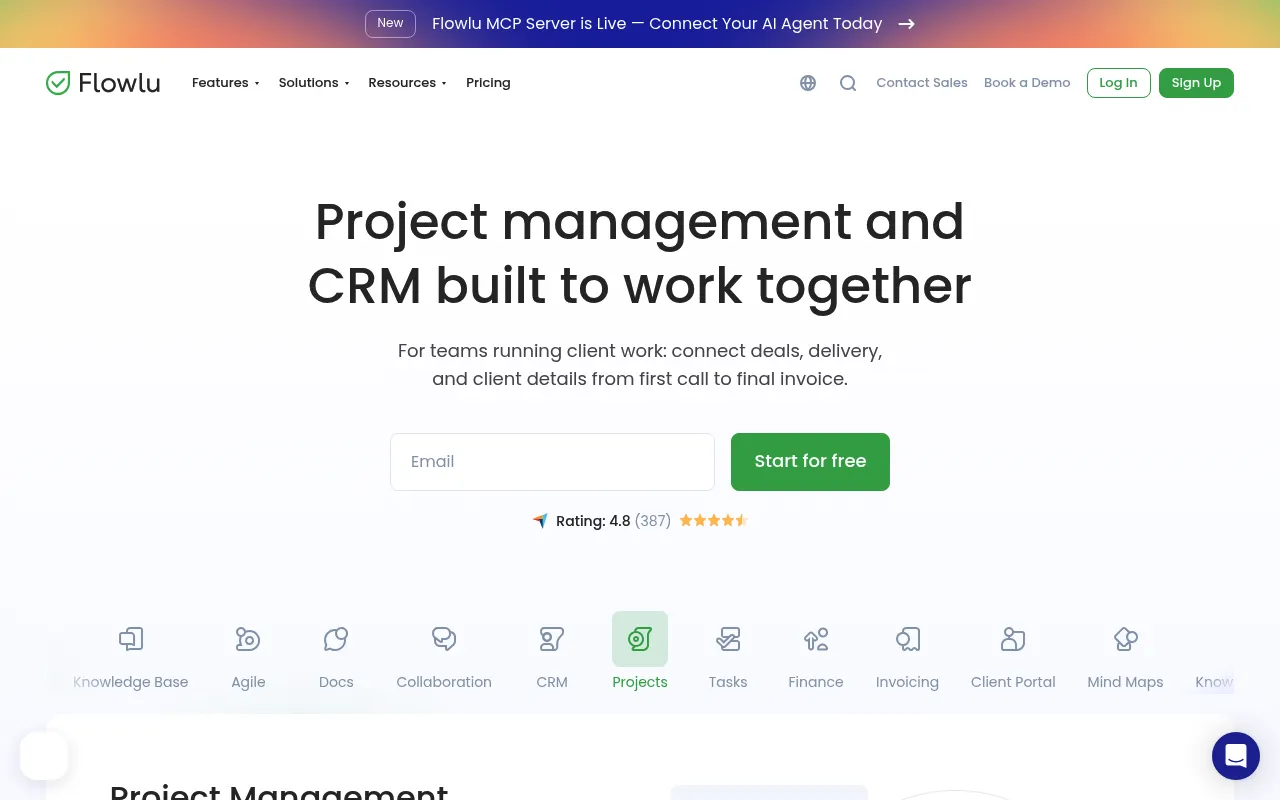Select the Mind Maps feature icon
Viewport: 1280px width, 800px height.
pyautogui.click(x=1125, y=639)
